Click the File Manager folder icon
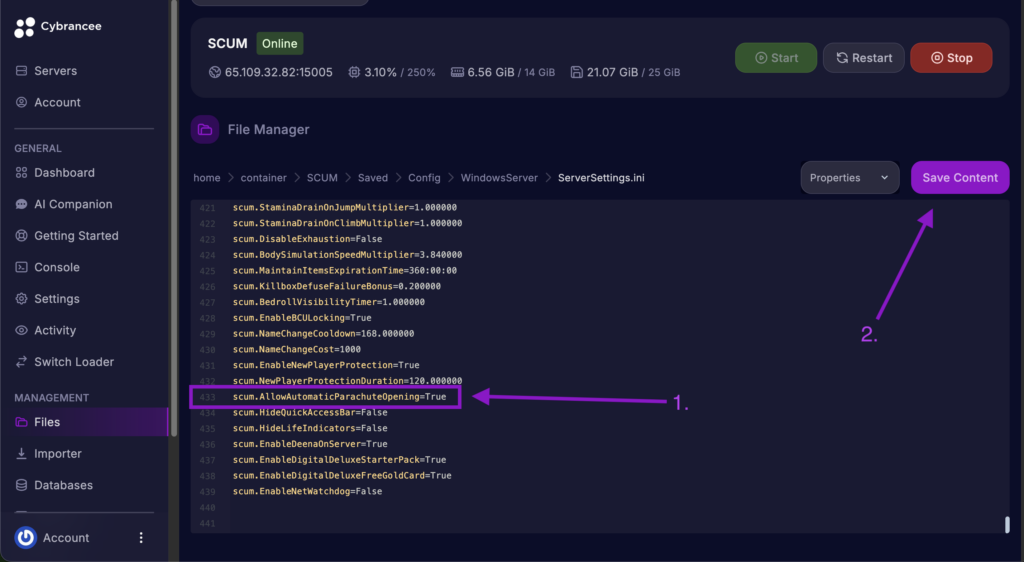Image resolution: width=1024 pixels, height=562 pixels. (x=205, y=129)
